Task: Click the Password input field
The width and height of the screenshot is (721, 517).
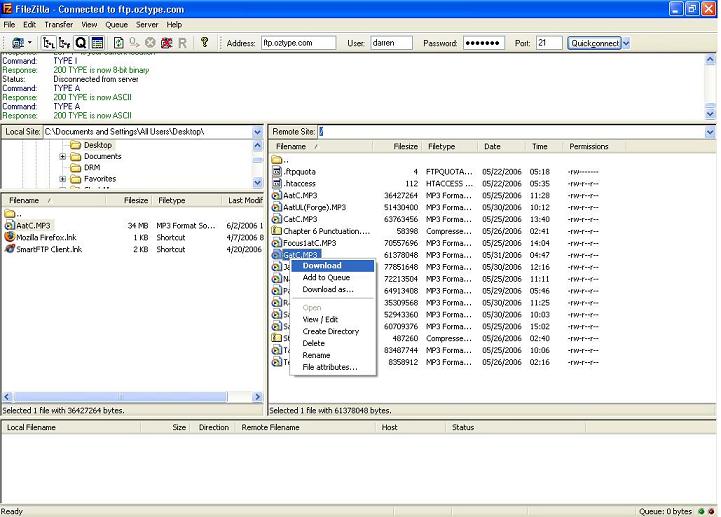Action: pyautogui.click(x=484, y=43)
